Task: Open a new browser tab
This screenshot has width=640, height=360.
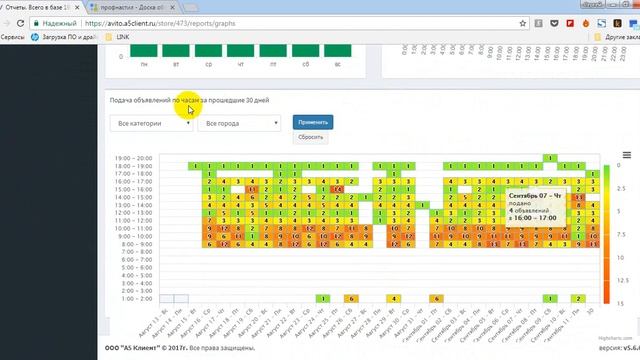Action: click(190, 8)
